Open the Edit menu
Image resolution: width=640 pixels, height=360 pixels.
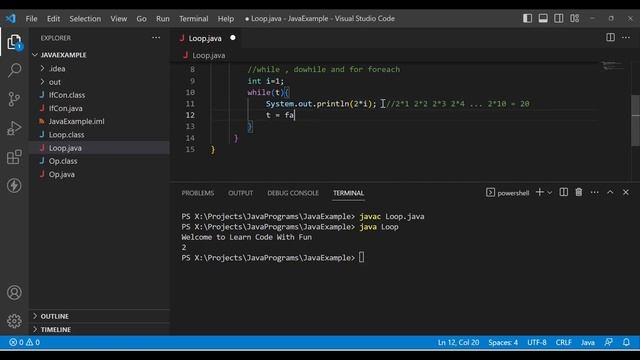point(53,19)
